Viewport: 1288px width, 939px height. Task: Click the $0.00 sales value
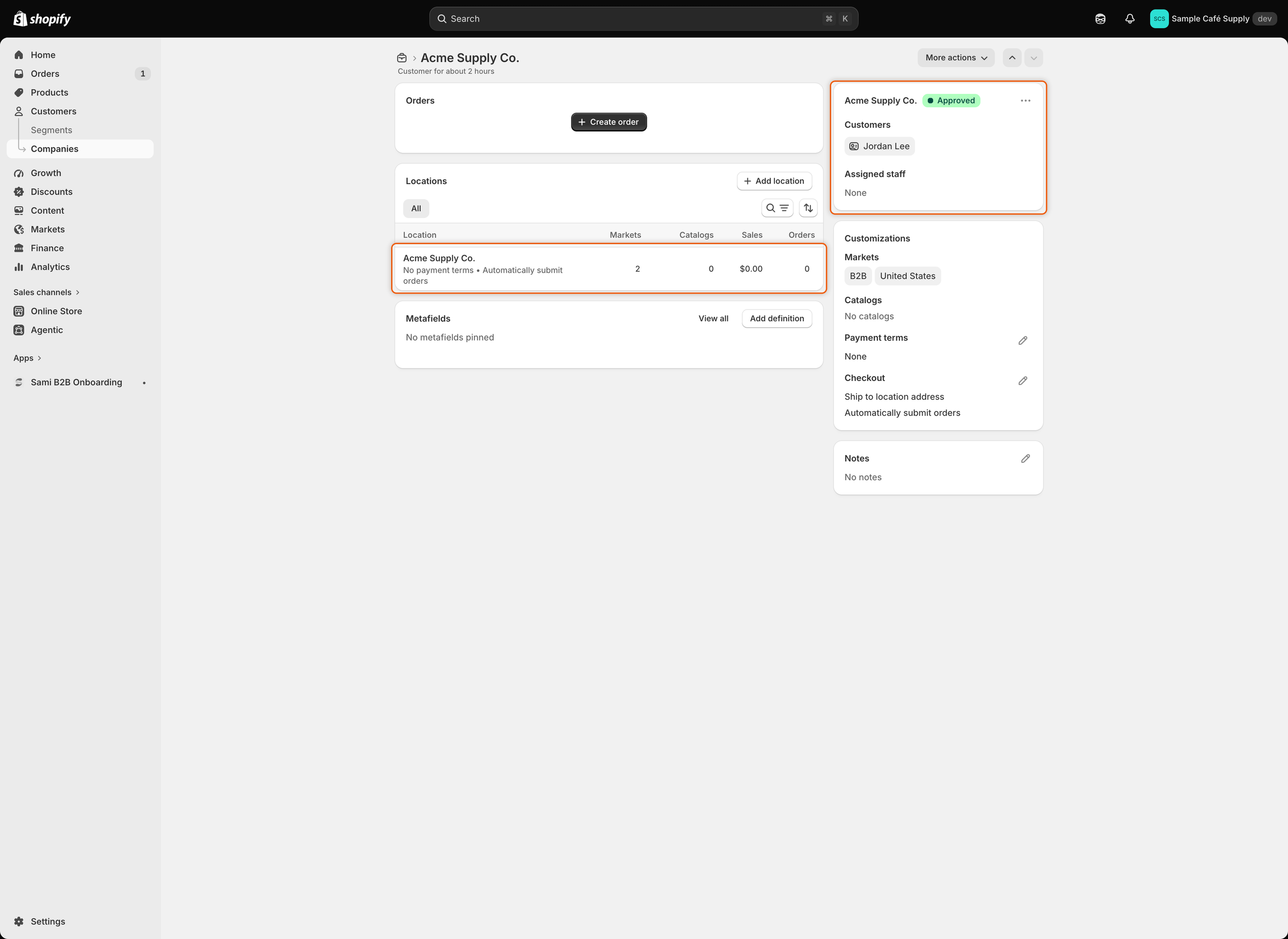coord(751,269)
